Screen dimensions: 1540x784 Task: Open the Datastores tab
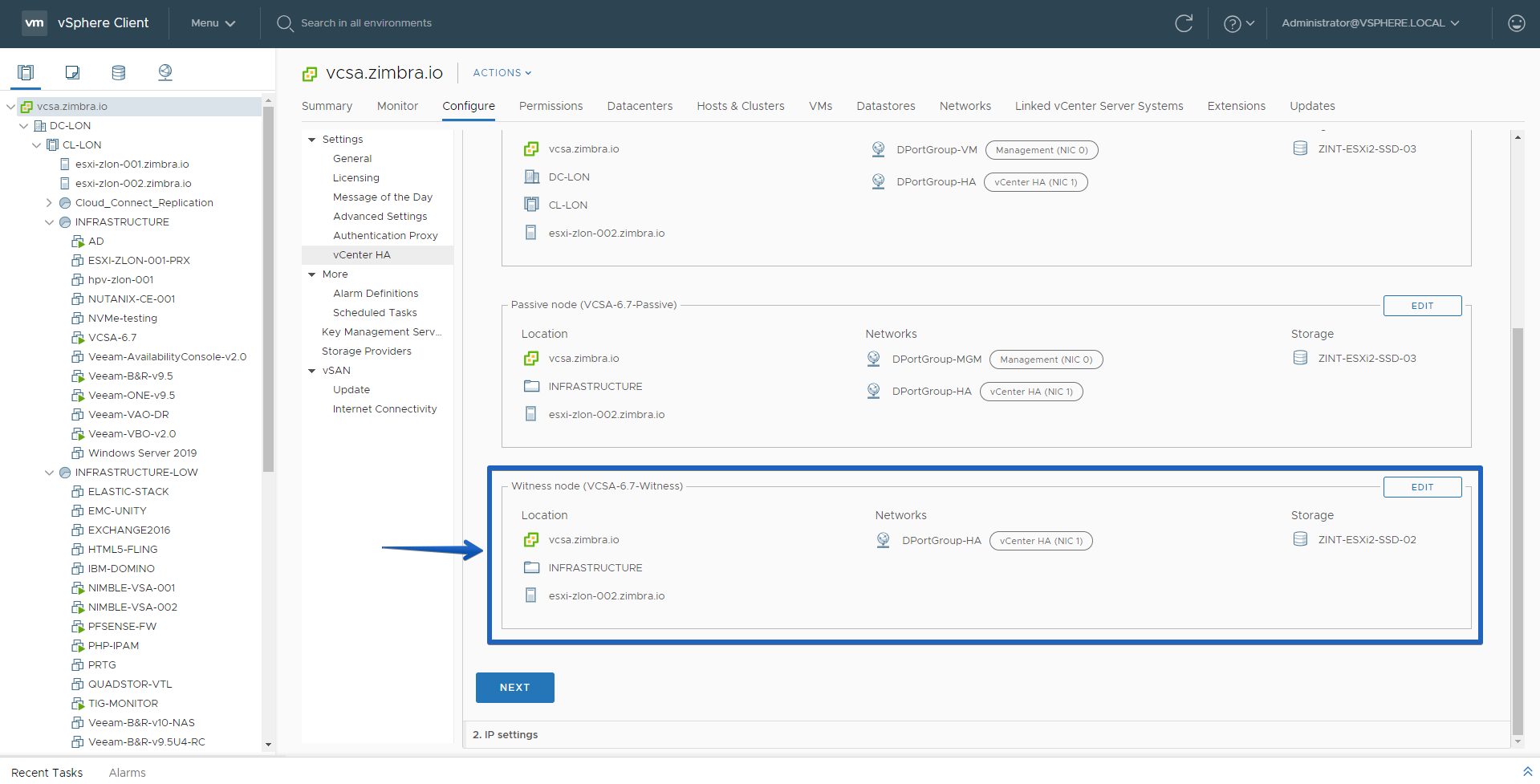[885, 106]
